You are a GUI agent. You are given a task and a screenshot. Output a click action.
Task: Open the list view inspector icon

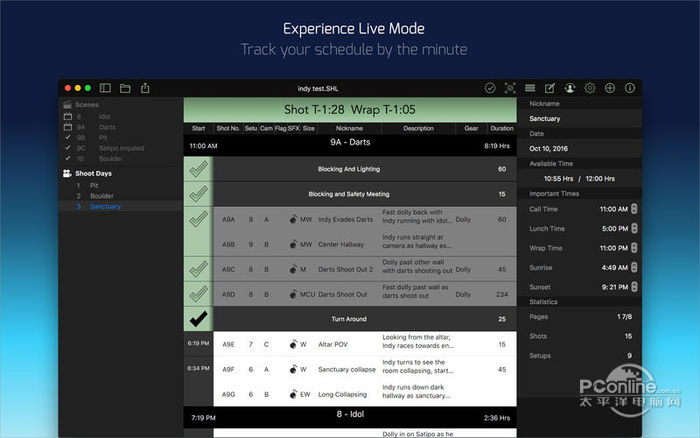(x=530, y=88)
